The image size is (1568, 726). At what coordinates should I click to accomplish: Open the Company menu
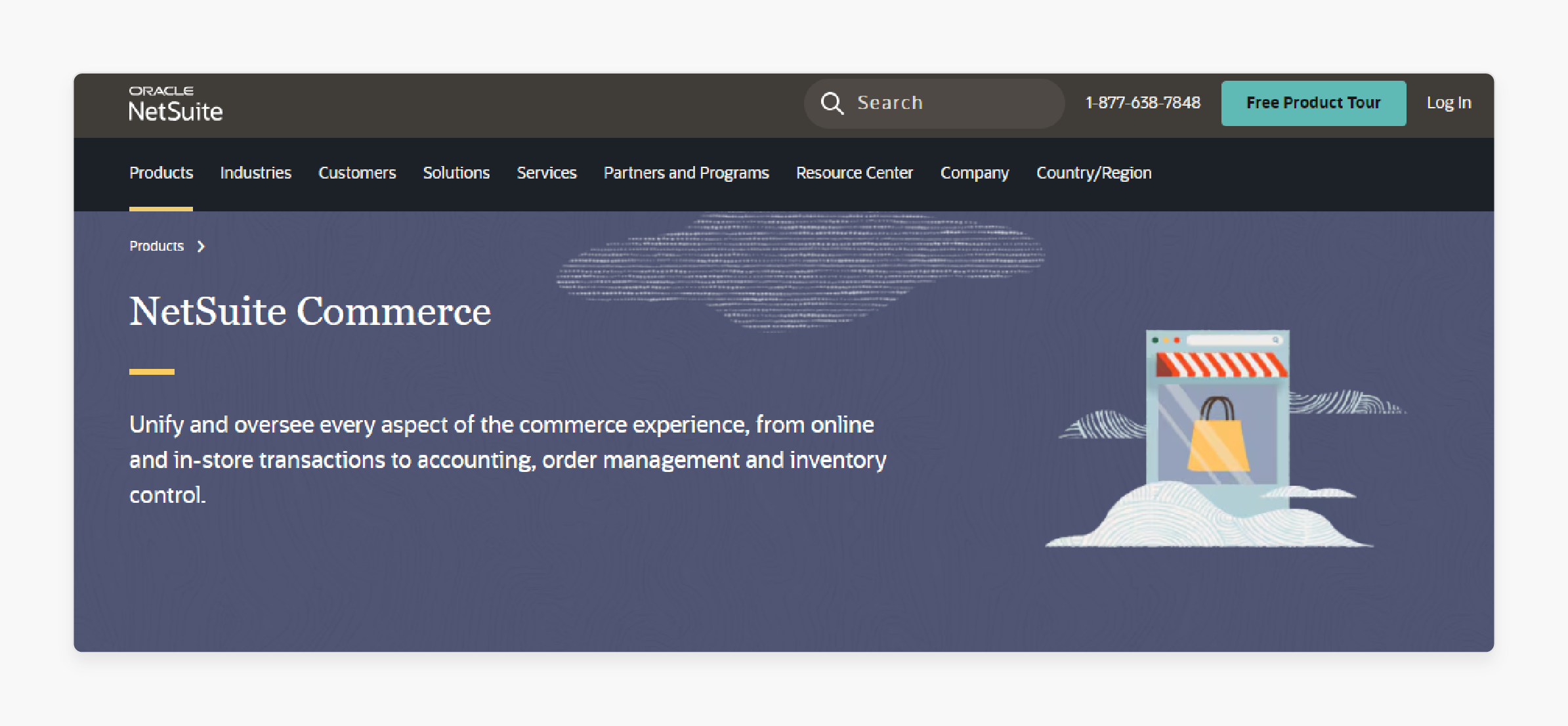[x=974, y=173]
